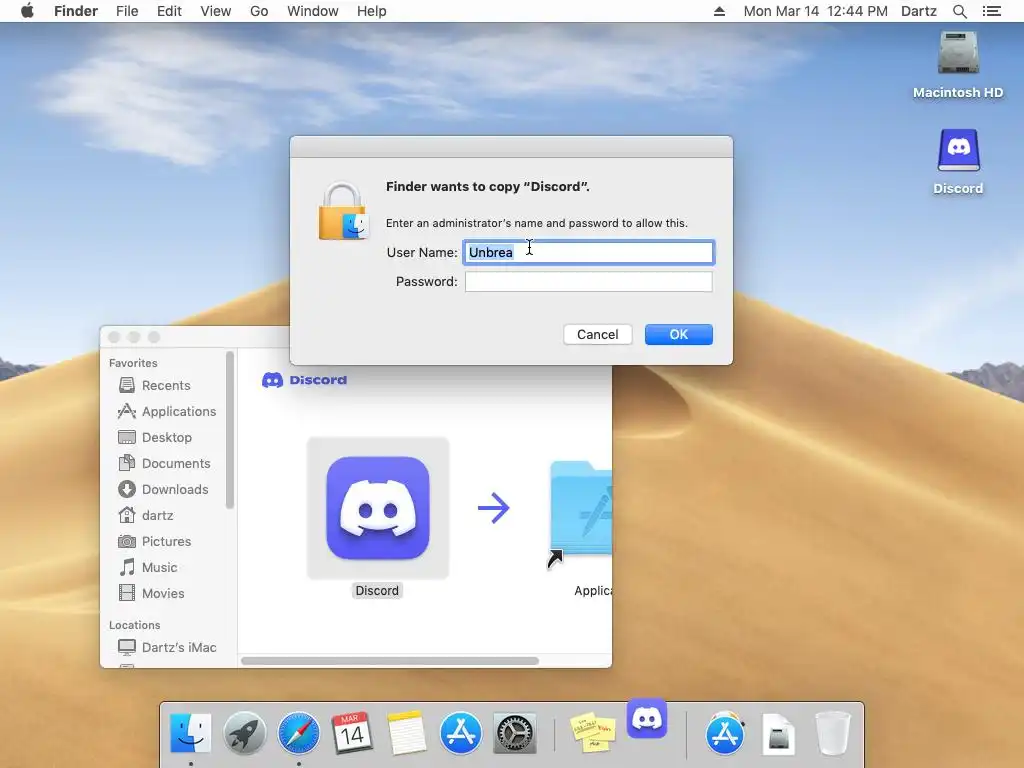
Task: Open App Store from the Dock
Action: 460,733
